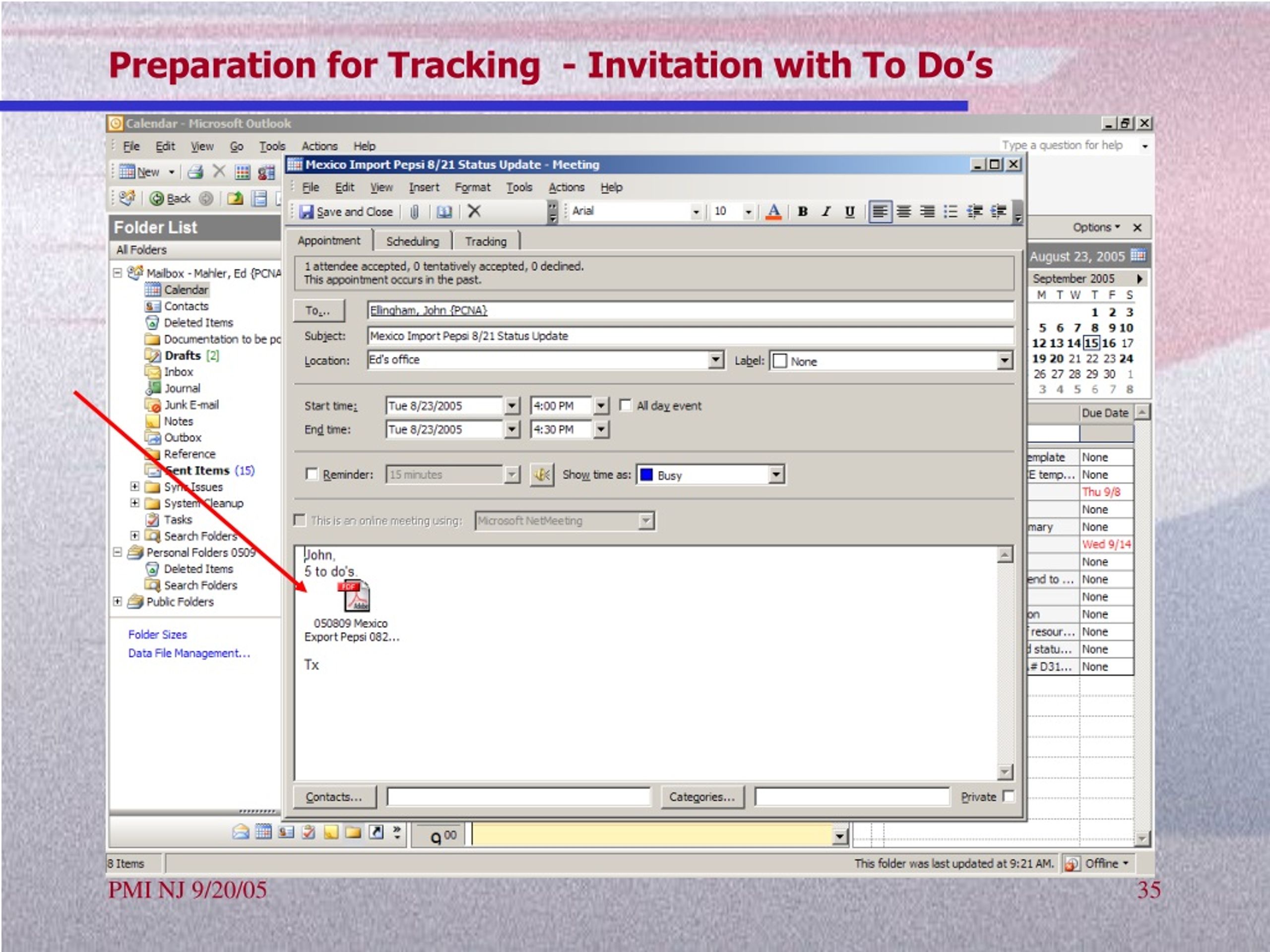Click the Back button in Outlook toolbar
Viewport: 1270px width, 952px height.
tap(169, 198)
